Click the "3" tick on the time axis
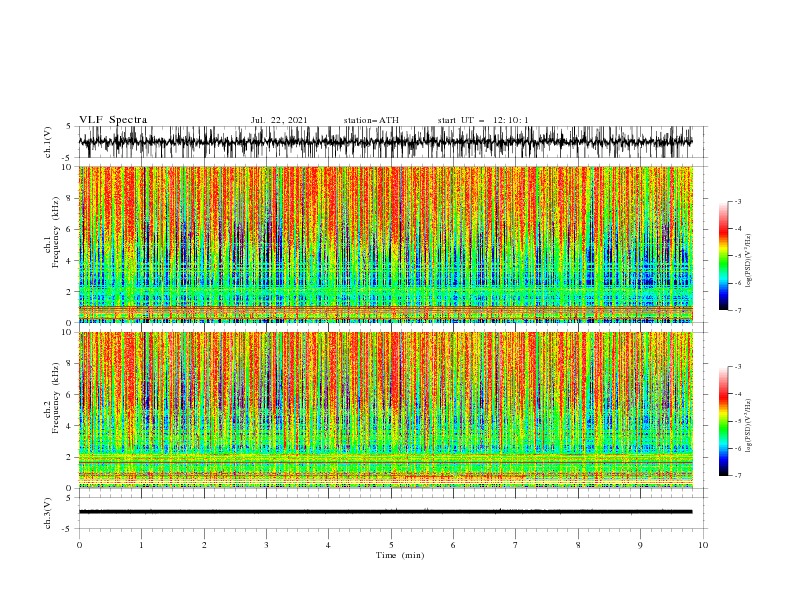 click(266, 545)
